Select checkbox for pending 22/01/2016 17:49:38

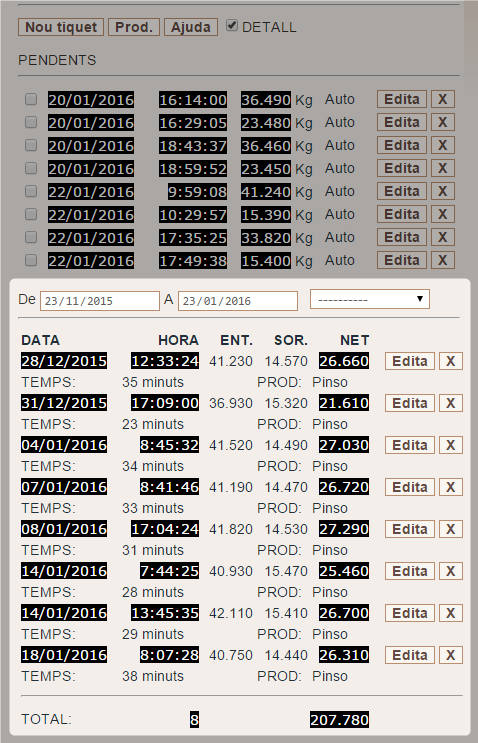tap(31, 260)
